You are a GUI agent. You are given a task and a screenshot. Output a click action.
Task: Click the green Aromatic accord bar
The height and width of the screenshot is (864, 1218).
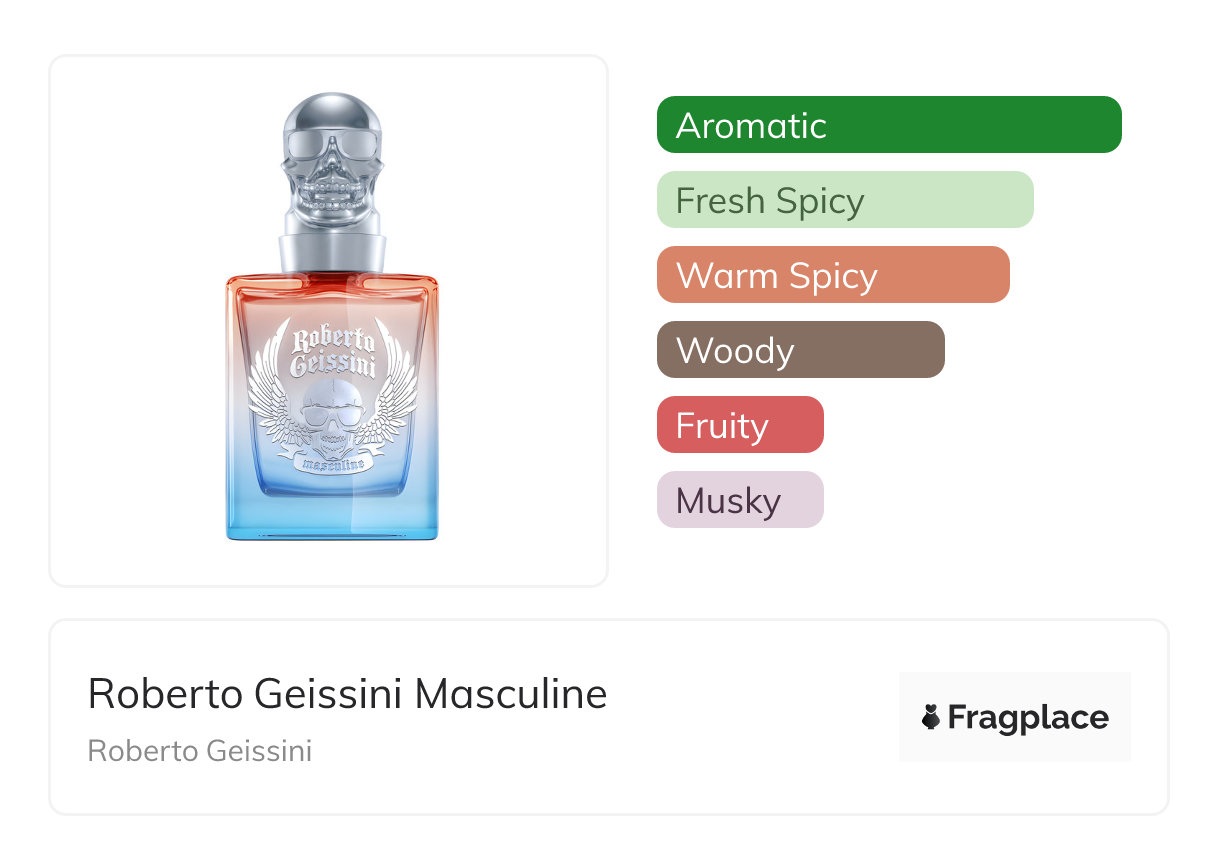click(x=888, y=125)
